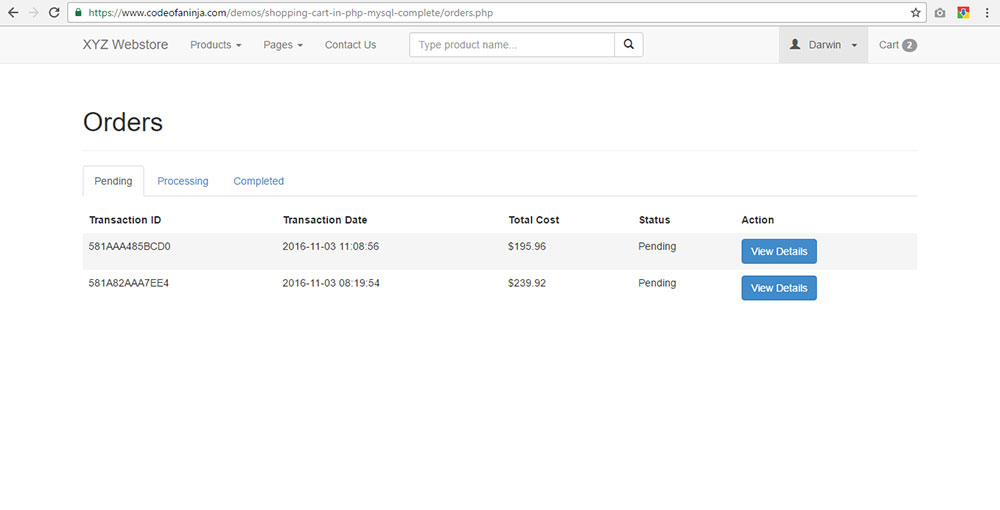Bookmark the page using the star icon
The image size is (1000, 510).
(x=915, y=13)
